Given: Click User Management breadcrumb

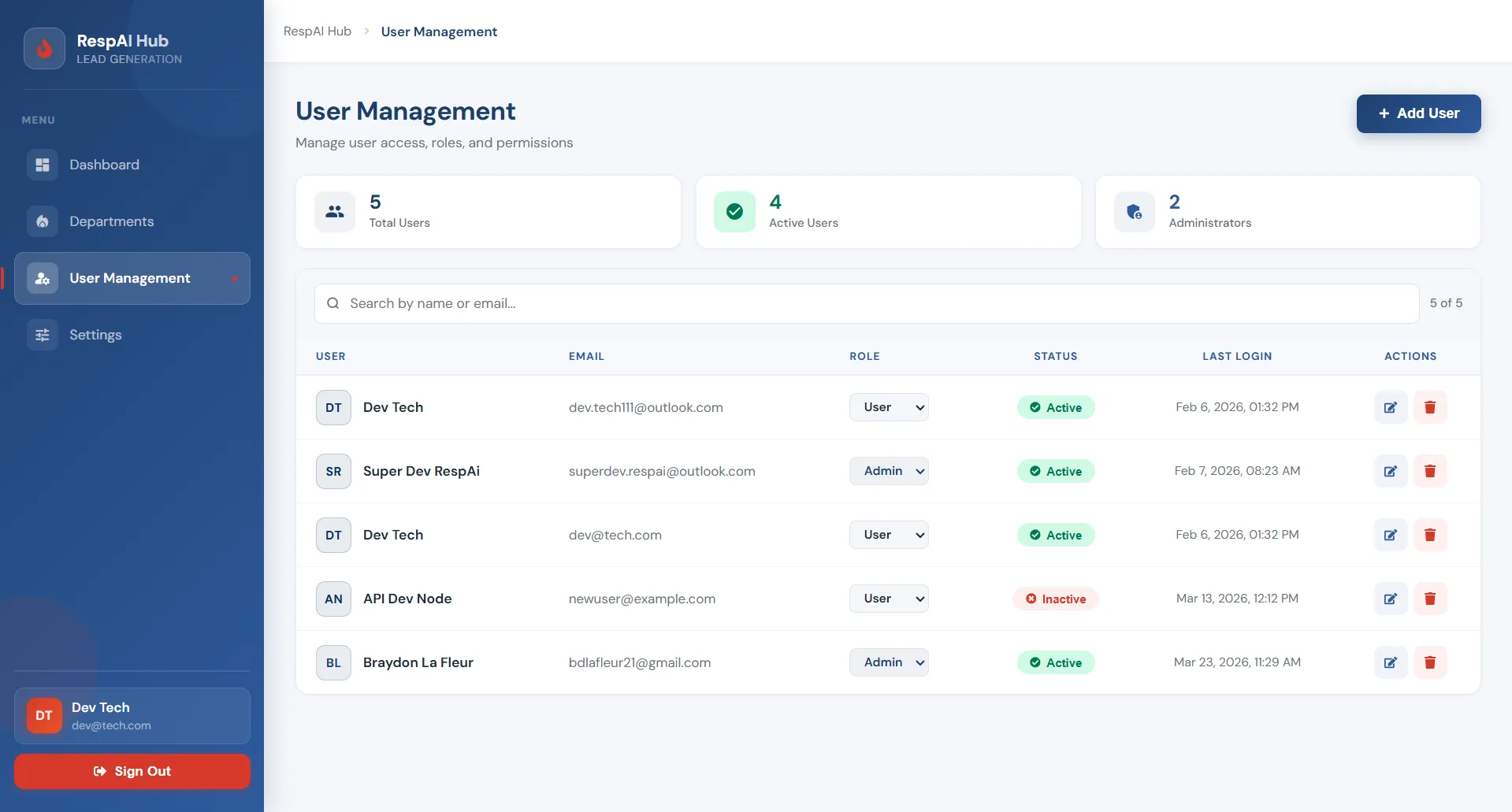Looking at the screenshot, I should click(x=439, y=32).
